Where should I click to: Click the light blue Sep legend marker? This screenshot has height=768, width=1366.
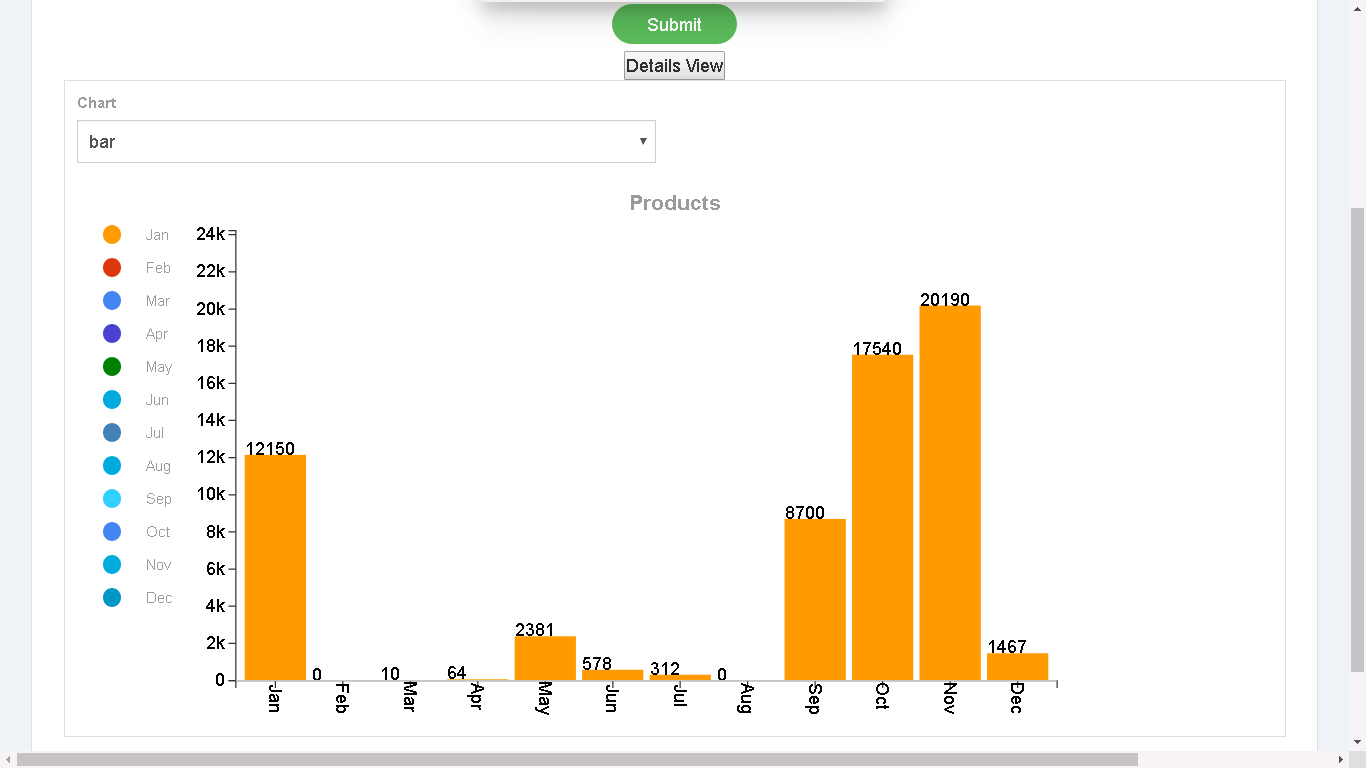tap(111, 498)
